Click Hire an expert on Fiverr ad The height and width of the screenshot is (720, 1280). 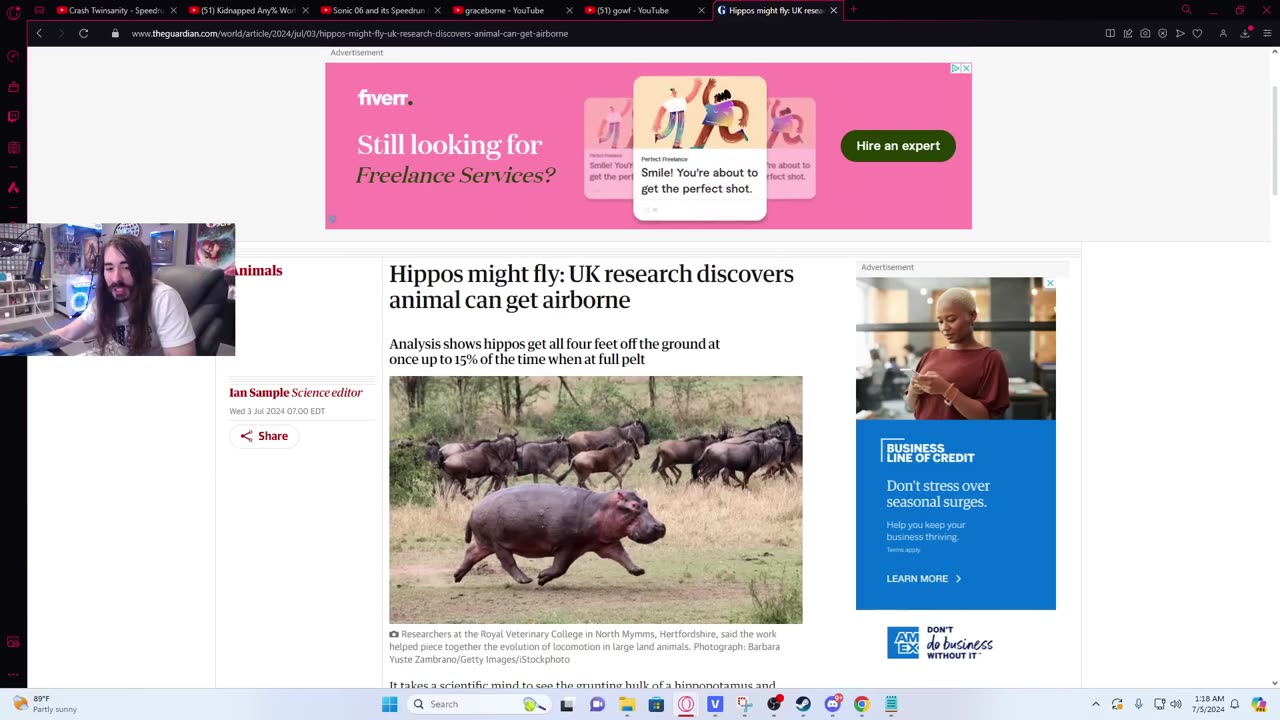click(898, 146)
